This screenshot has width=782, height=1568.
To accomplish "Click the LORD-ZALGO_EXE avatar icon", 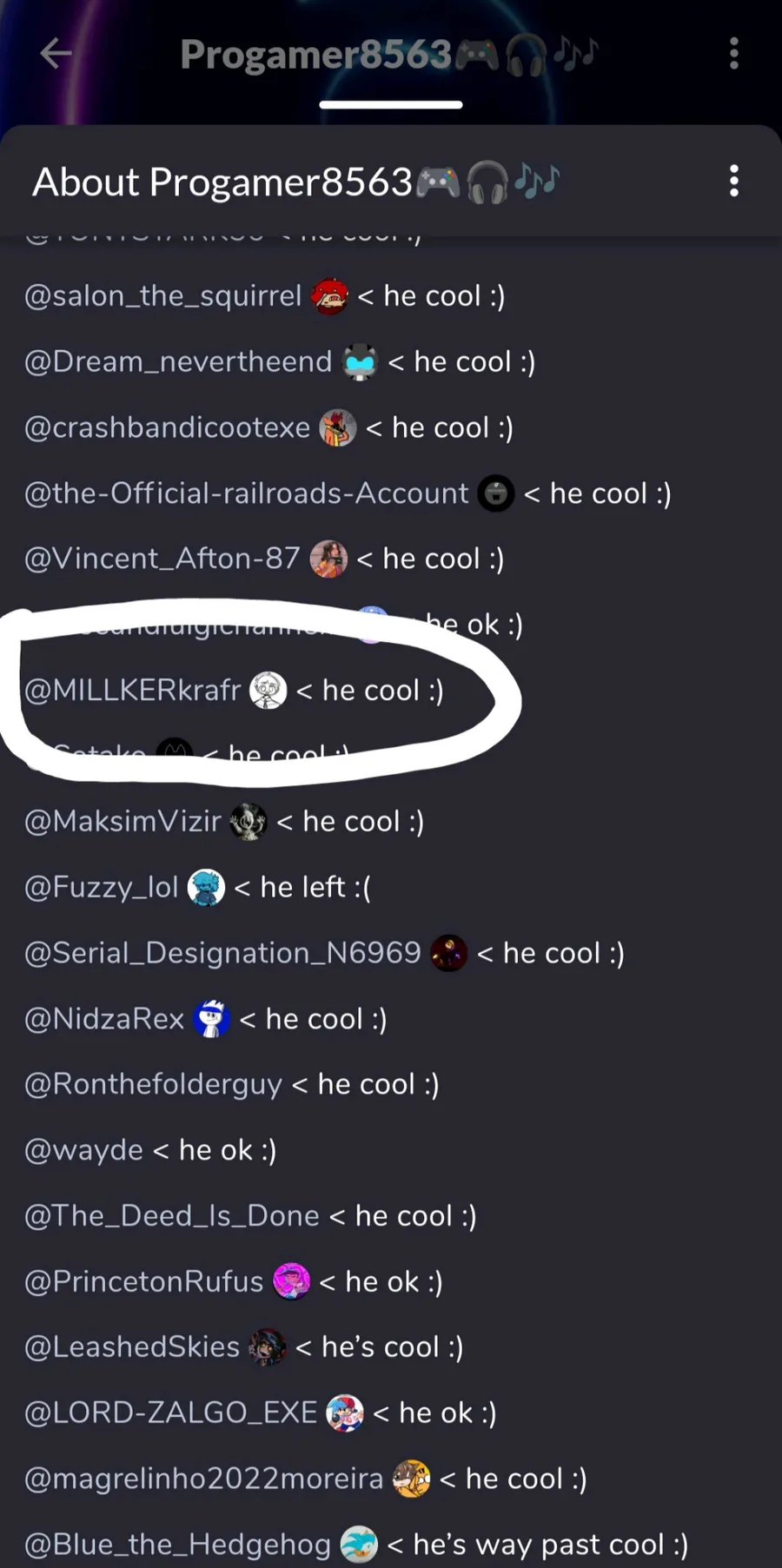I will click(345, 1413).
